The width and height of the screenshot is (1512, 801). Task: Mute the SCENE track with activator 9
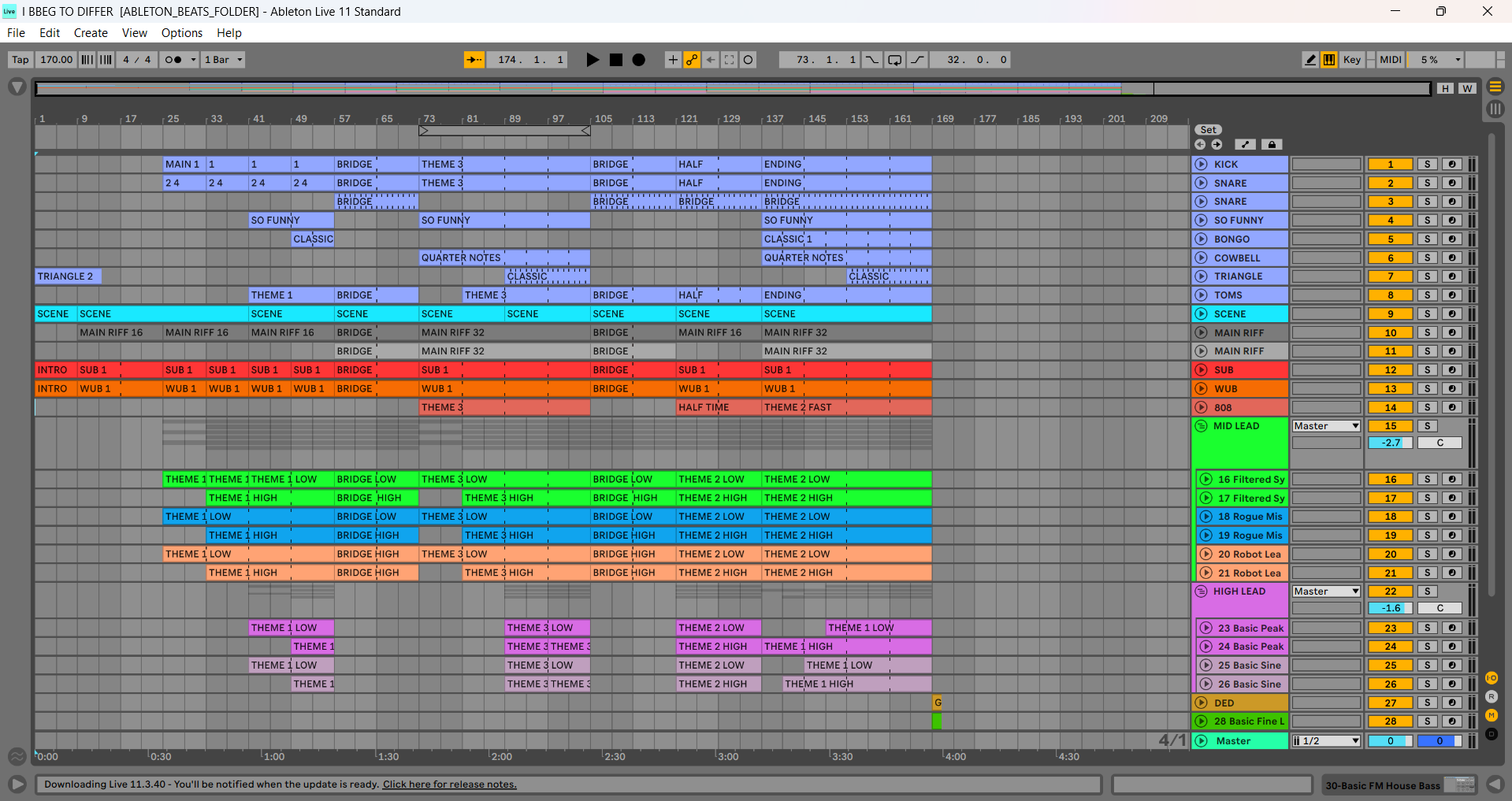point(1391,314)
